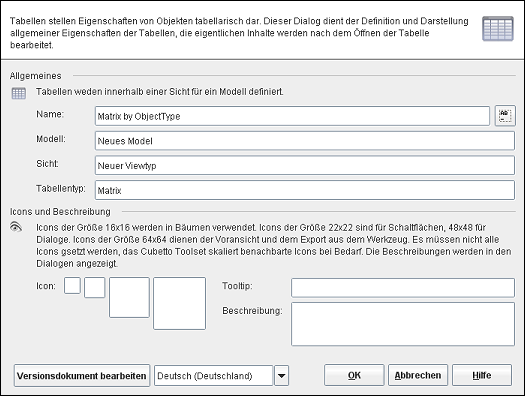Click the Tabellentyp: label
The image size is (525, 396).
tap(61, 189)
